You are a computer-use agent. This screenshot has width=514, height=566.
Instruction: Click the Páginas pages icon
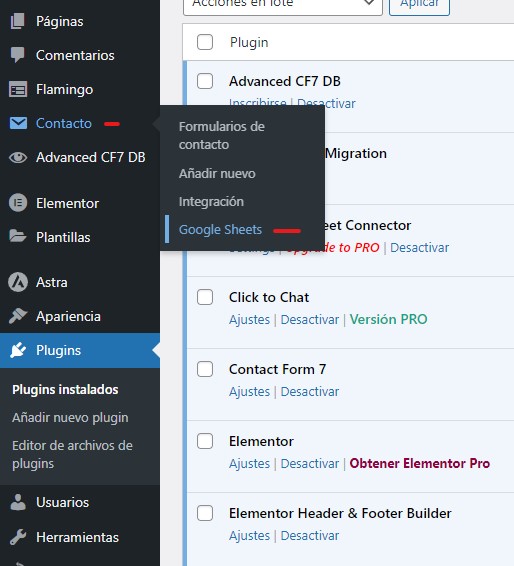pos(18,21)
